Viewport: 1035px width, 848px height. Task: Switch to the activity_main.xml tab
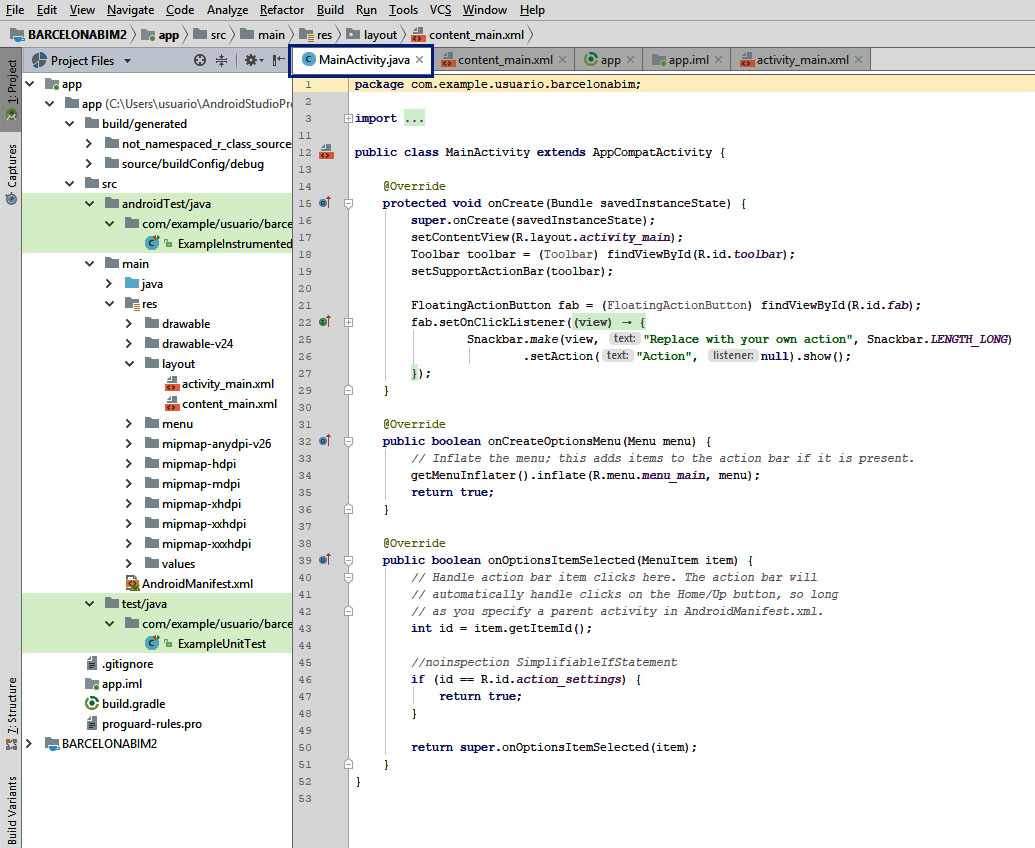[x=801, y=60]
